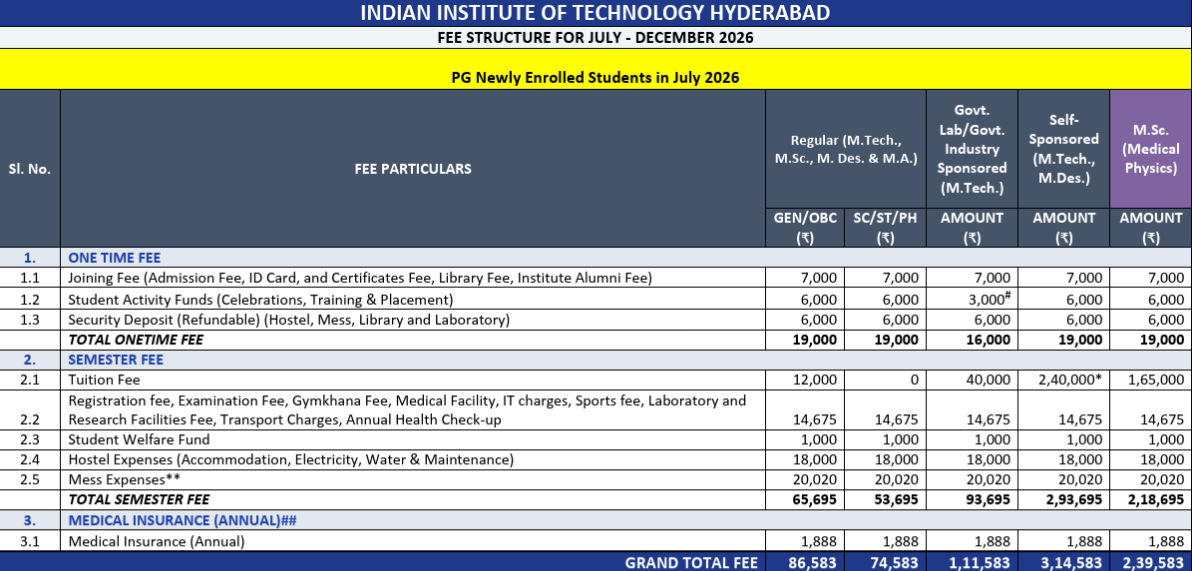Viewport: 1192px width, 571px height.
Task: Click the 'SC/ST/PH (₹)' sub-header
Action: point(885,227)
